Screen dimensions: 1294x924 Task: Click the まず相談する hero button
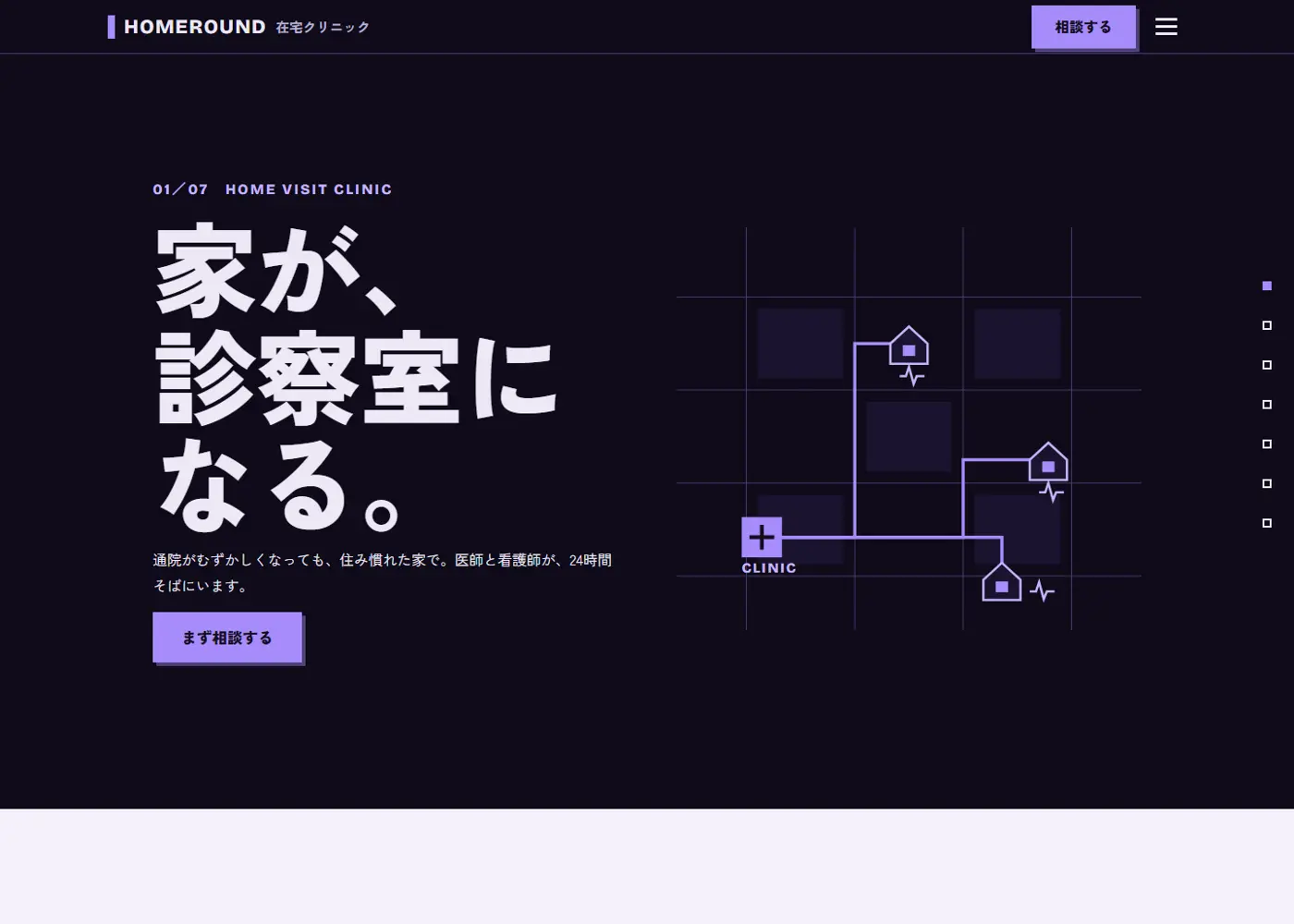point(227,638)
